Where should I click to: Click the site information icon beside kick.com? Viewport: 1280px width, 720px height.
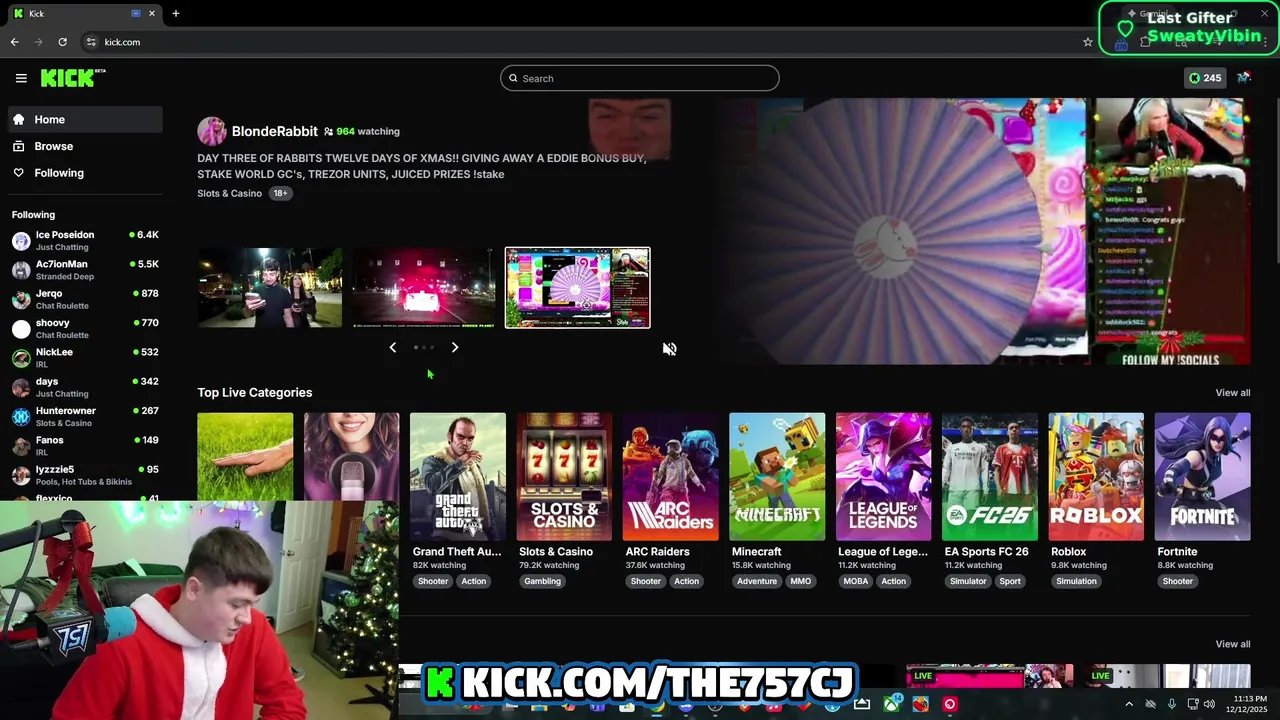point(91,42)
